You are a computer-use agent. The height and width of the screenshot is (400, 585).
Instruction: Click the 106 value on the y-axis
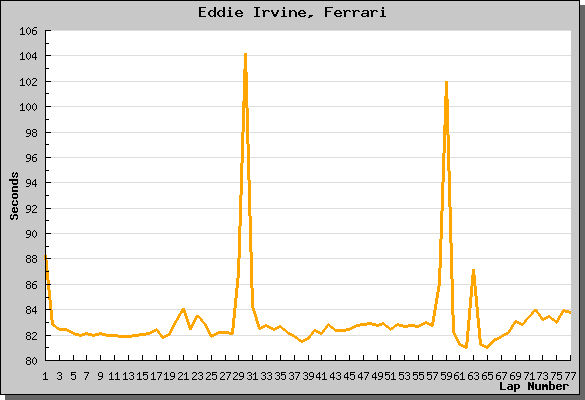click(x=29, y=31)
